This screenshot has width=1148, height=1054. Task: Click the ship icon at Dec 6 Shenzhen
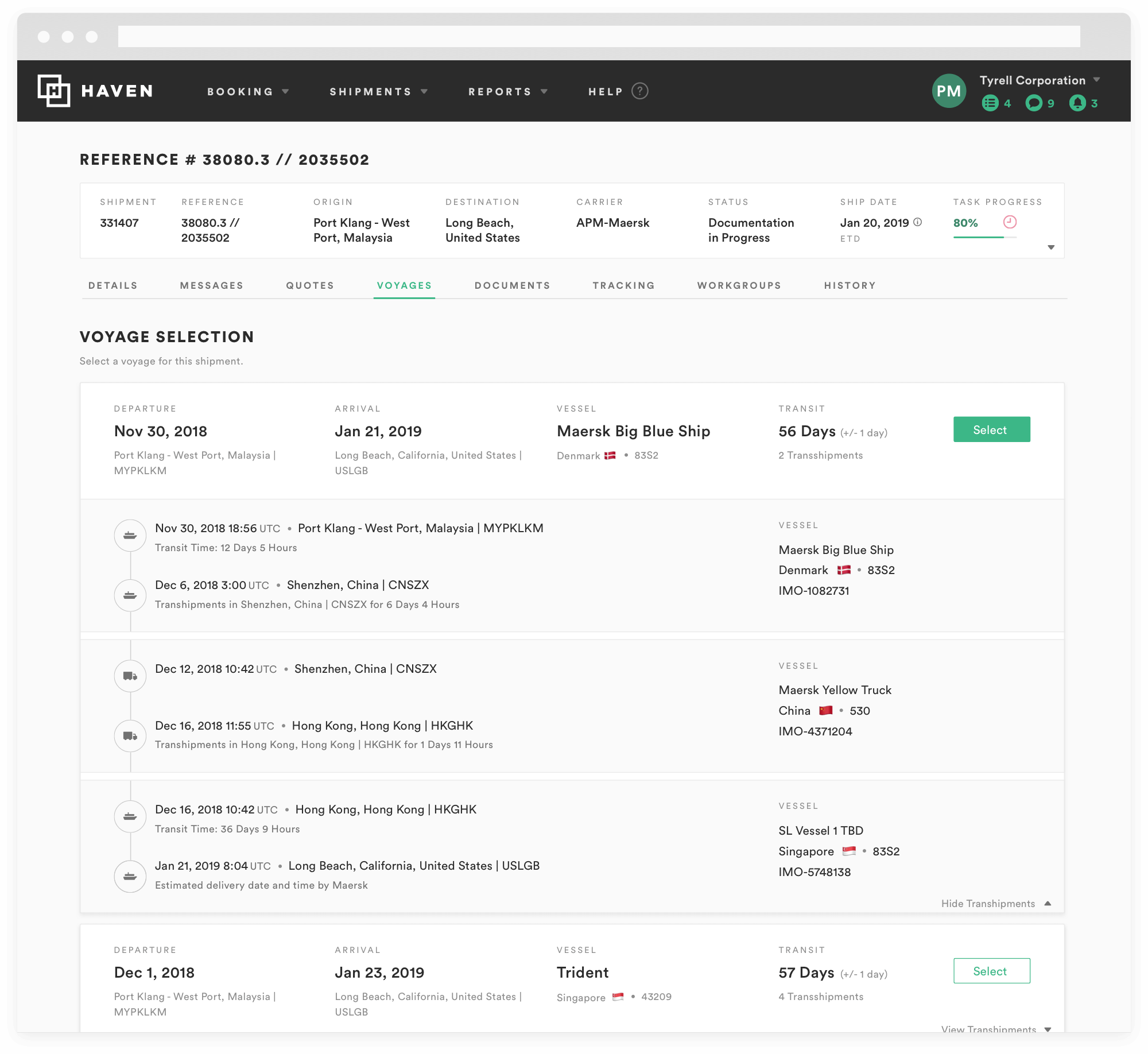coord(130,595)
